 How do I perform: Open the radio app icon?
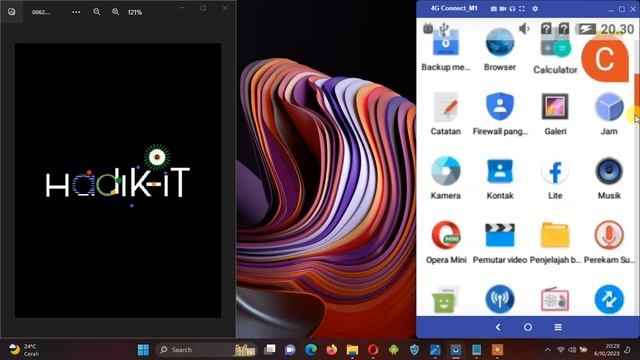click(555, 300)
